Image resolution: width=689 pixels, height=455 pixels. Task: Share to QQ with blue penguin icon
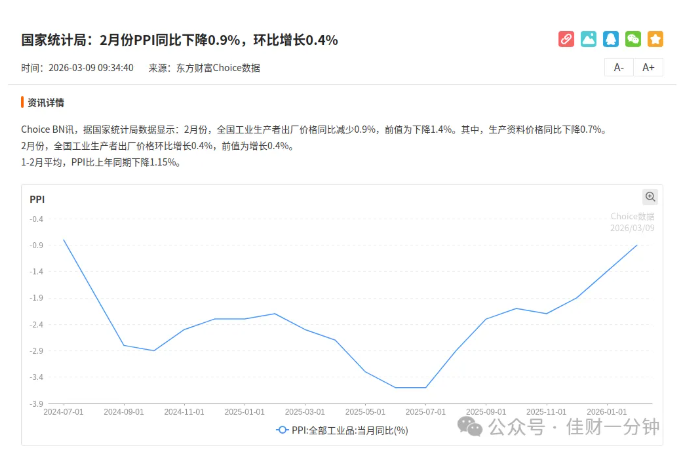(611, 39)
